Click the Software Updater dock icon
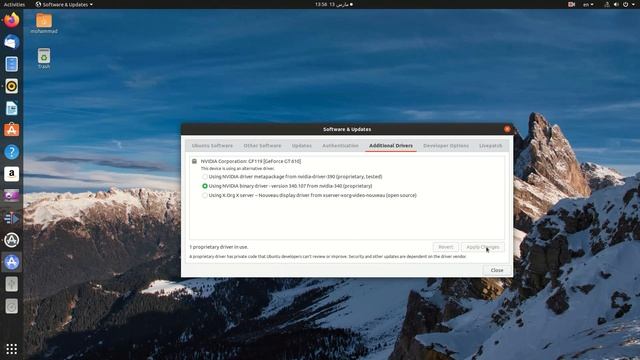The image size is (640, 360). (11, 240)
